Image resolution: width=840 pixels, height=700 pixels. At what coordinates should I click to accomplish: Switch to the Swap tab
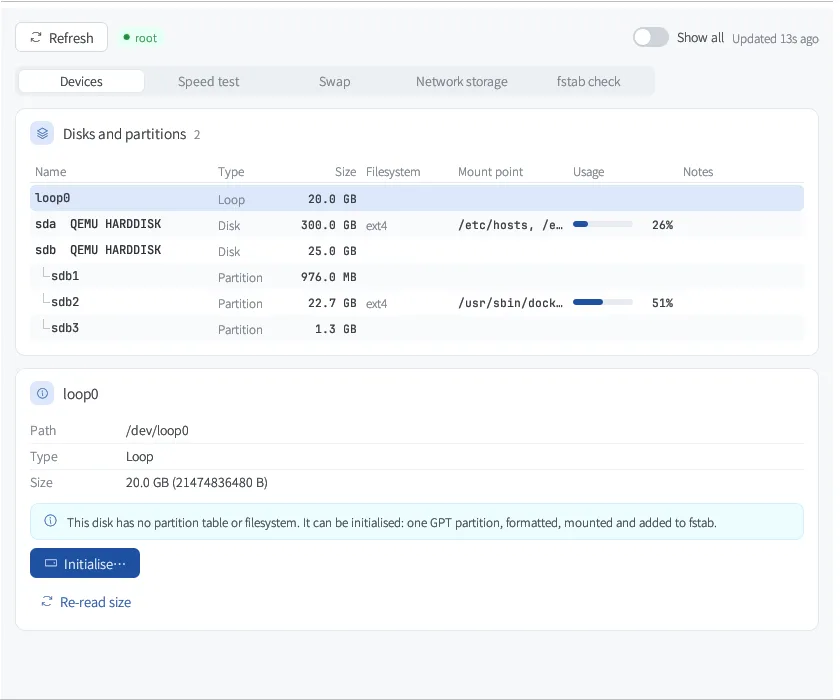[334, 81]
